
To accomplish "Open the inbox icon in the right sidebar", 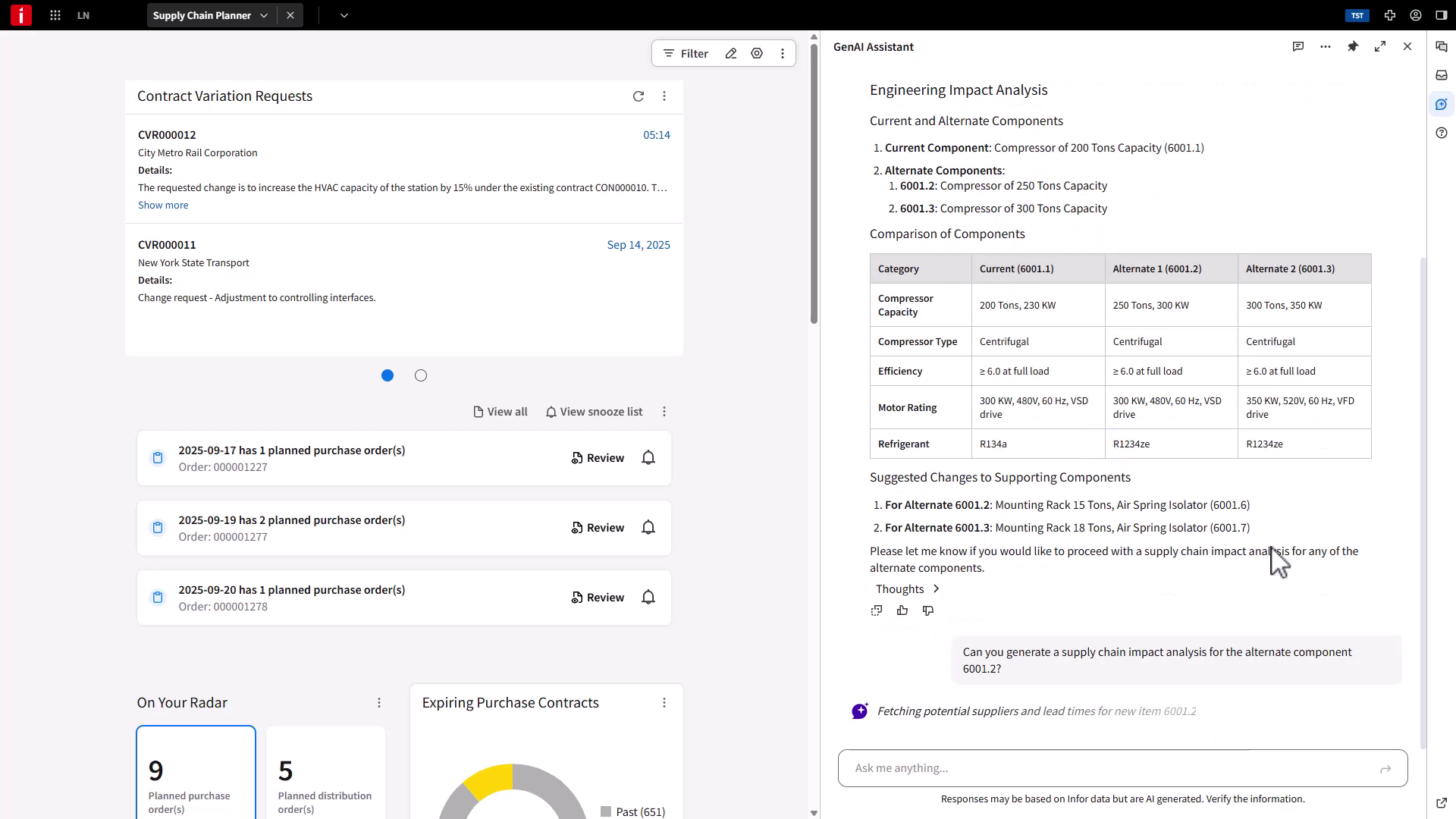I will [1442, 75].
